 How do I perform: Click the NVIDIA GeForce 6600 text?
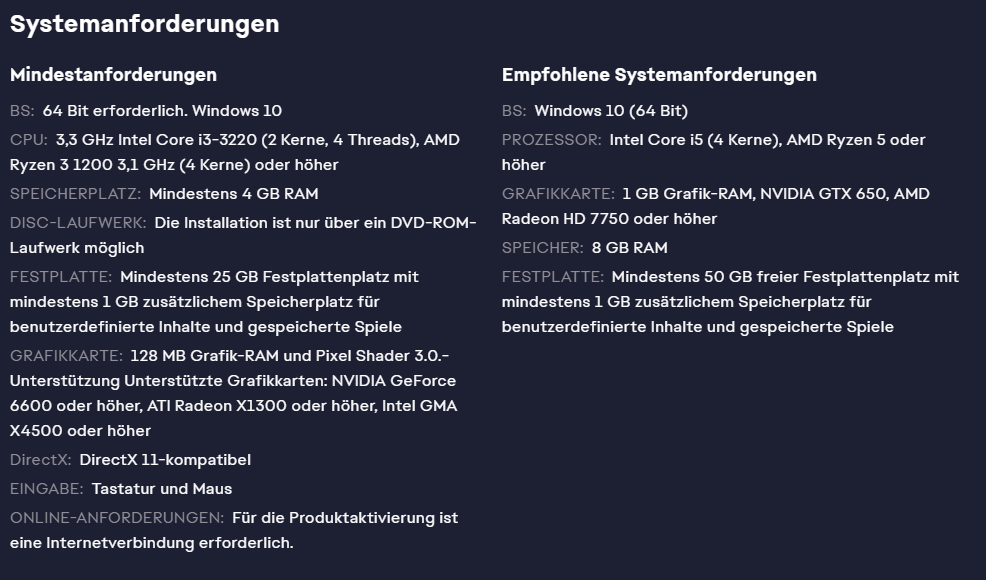(233, 393)
